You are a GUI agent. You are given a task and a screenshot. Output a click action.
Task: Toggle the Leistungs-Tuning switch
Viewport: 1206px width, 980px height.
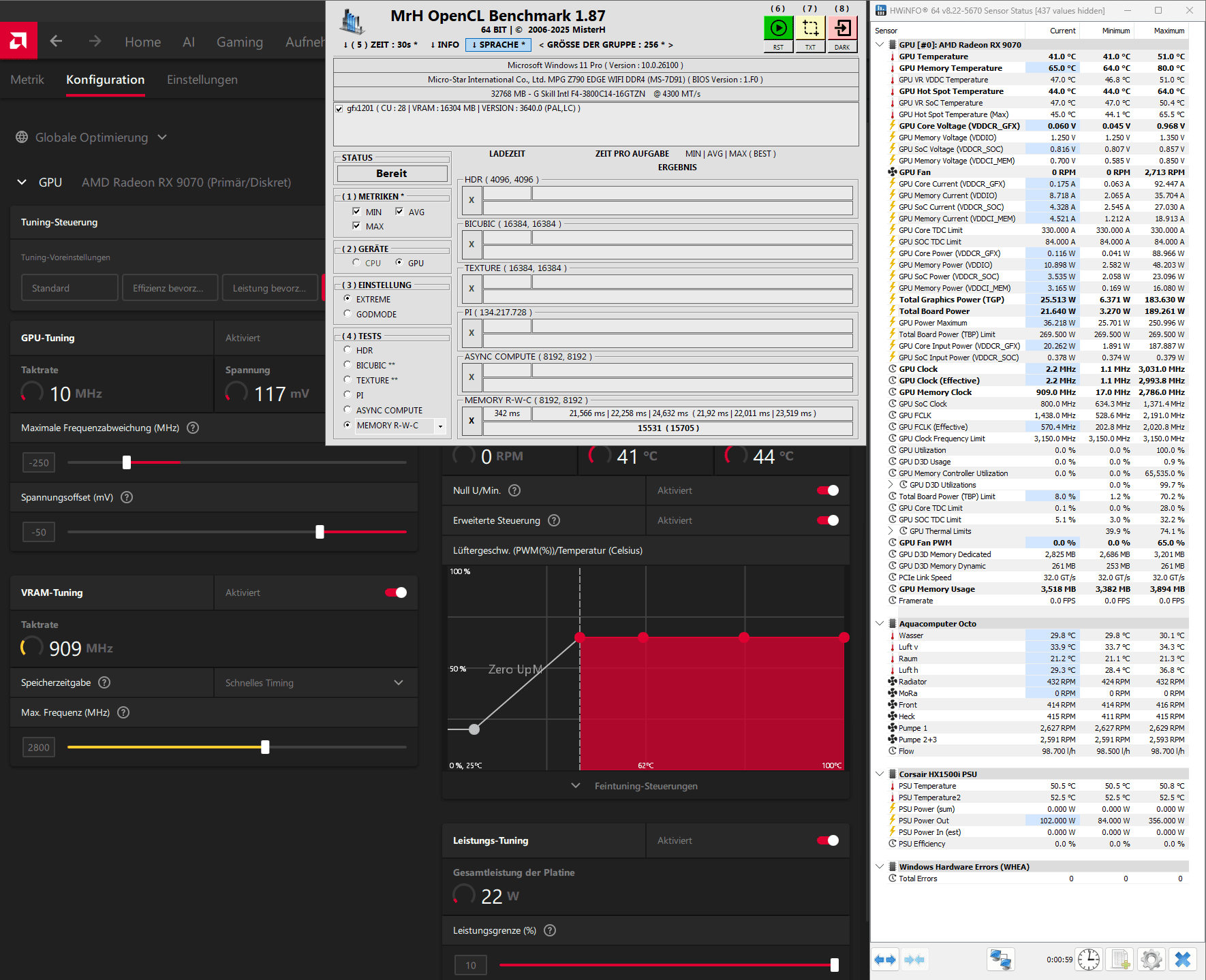[828, 840]
